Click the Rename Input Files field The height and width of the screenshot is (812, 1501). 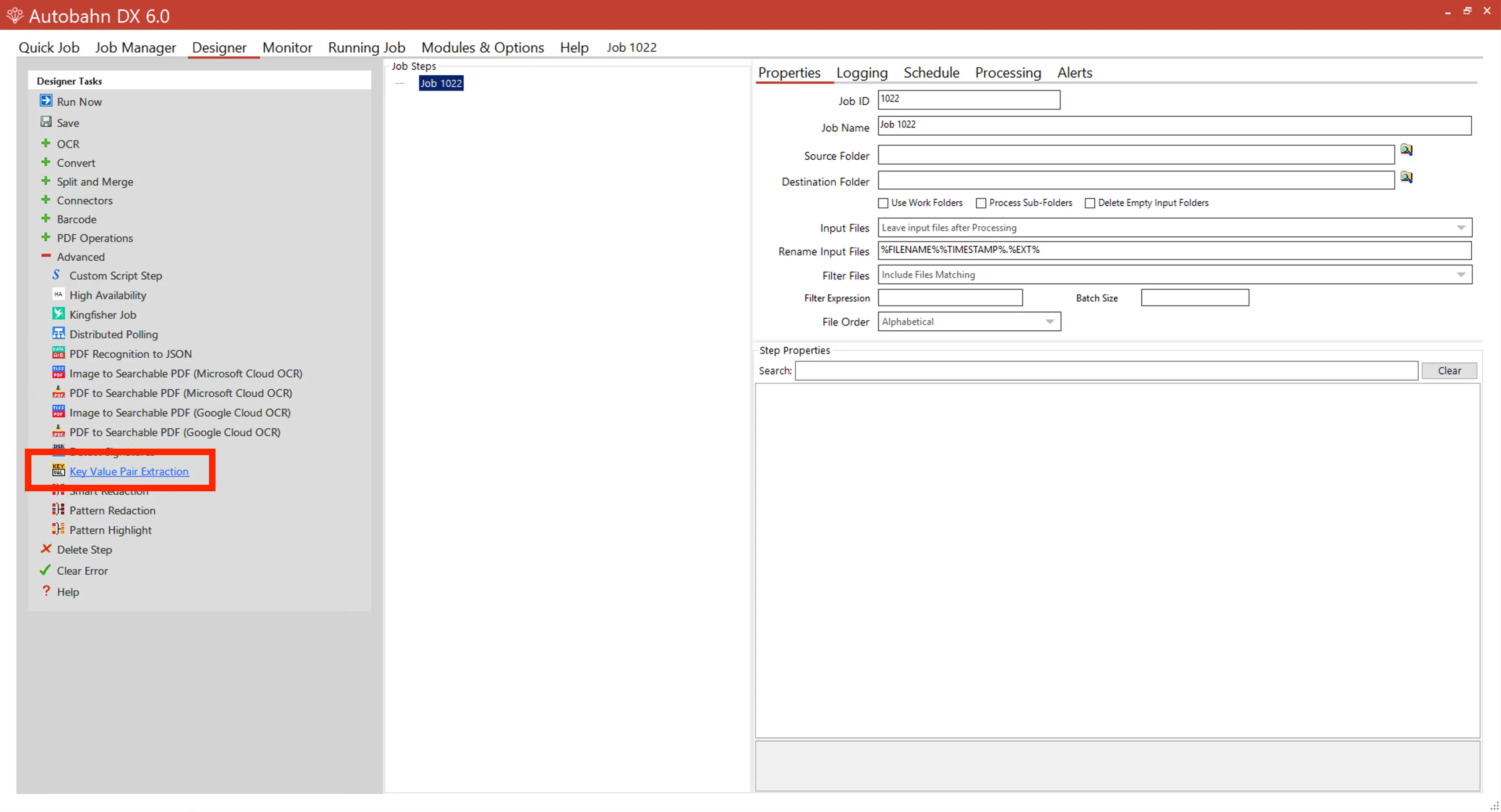click(x=1175, y=251)
